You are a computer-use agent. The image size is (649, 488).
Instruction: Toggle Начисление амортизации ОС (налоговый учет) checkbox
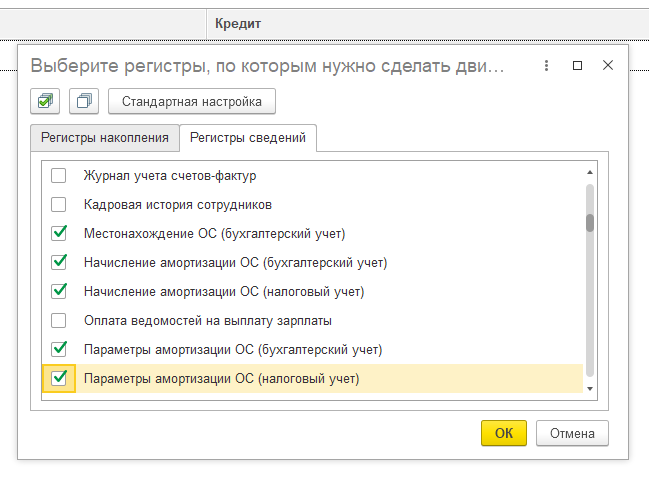tap(58, 291)
